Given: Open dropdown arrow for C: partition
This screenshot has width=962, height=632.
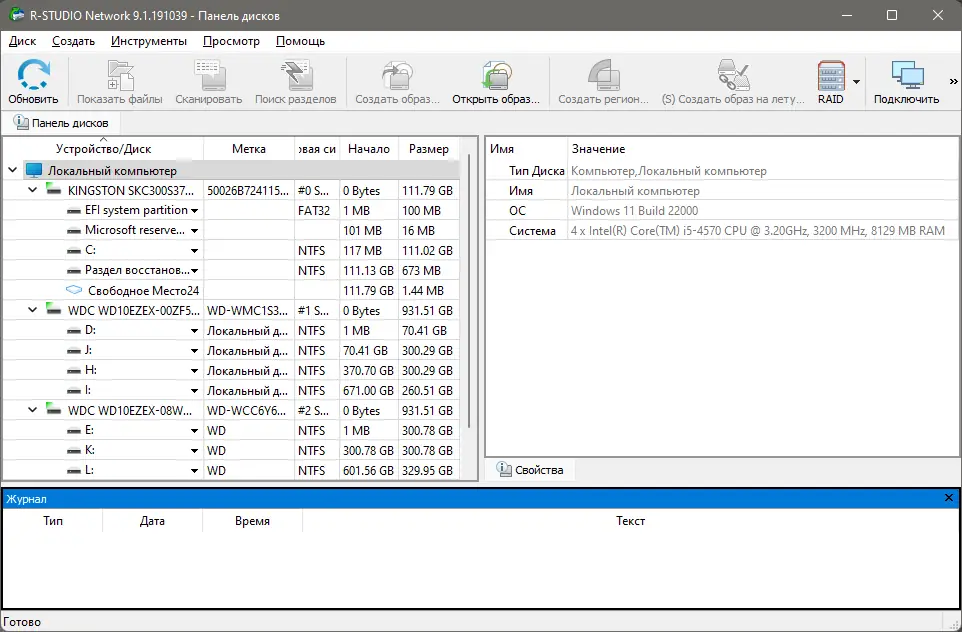Looking at the screenshot, I should click(194, 250).
